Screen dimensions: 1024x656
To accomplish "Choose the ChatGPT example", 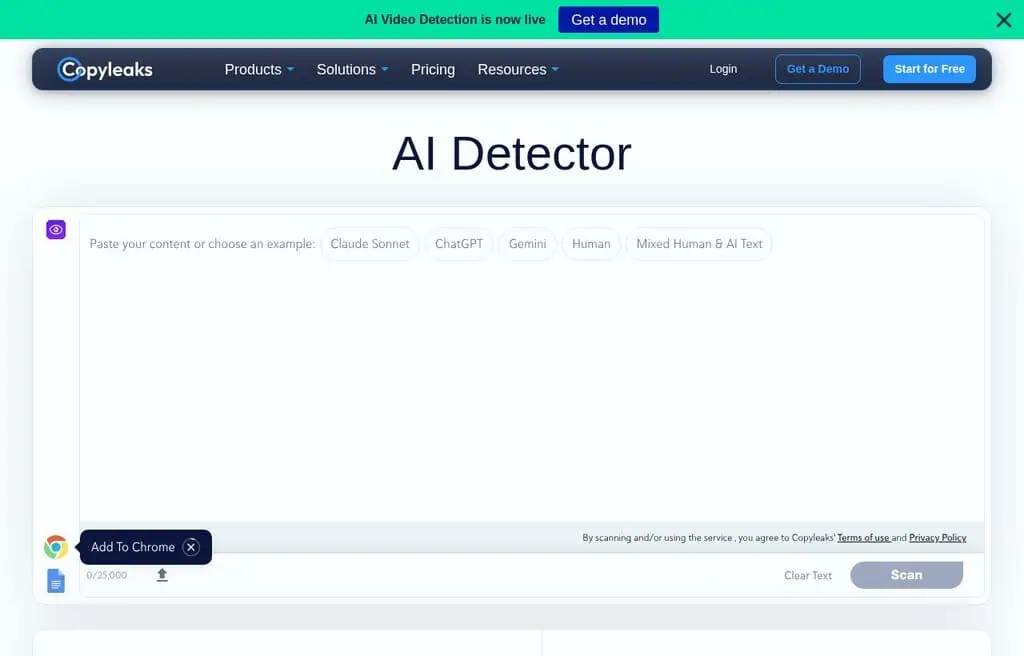I will (x=459, y=244).
